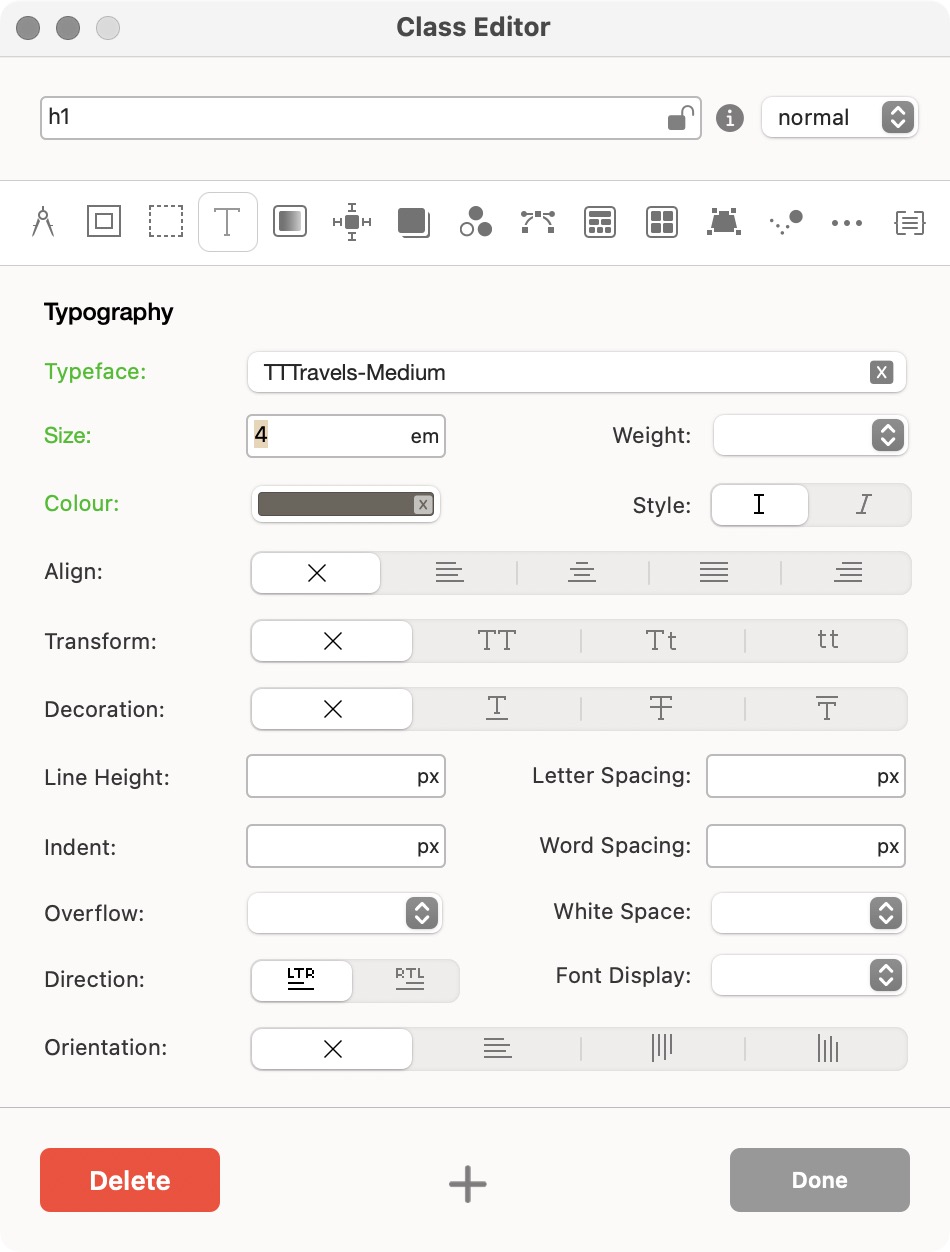Select italic font style
Viewport: 950px width, 1252px height.
(862, 505)
